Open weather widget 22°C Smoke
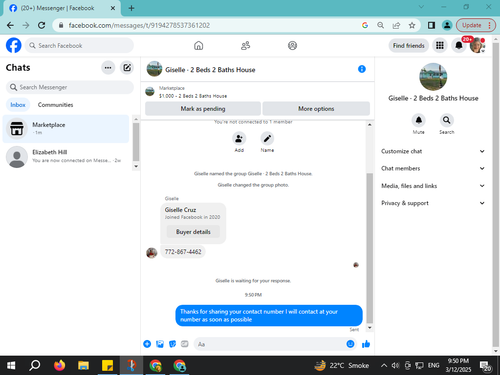The image size is (500, 375). pos(342,366)
